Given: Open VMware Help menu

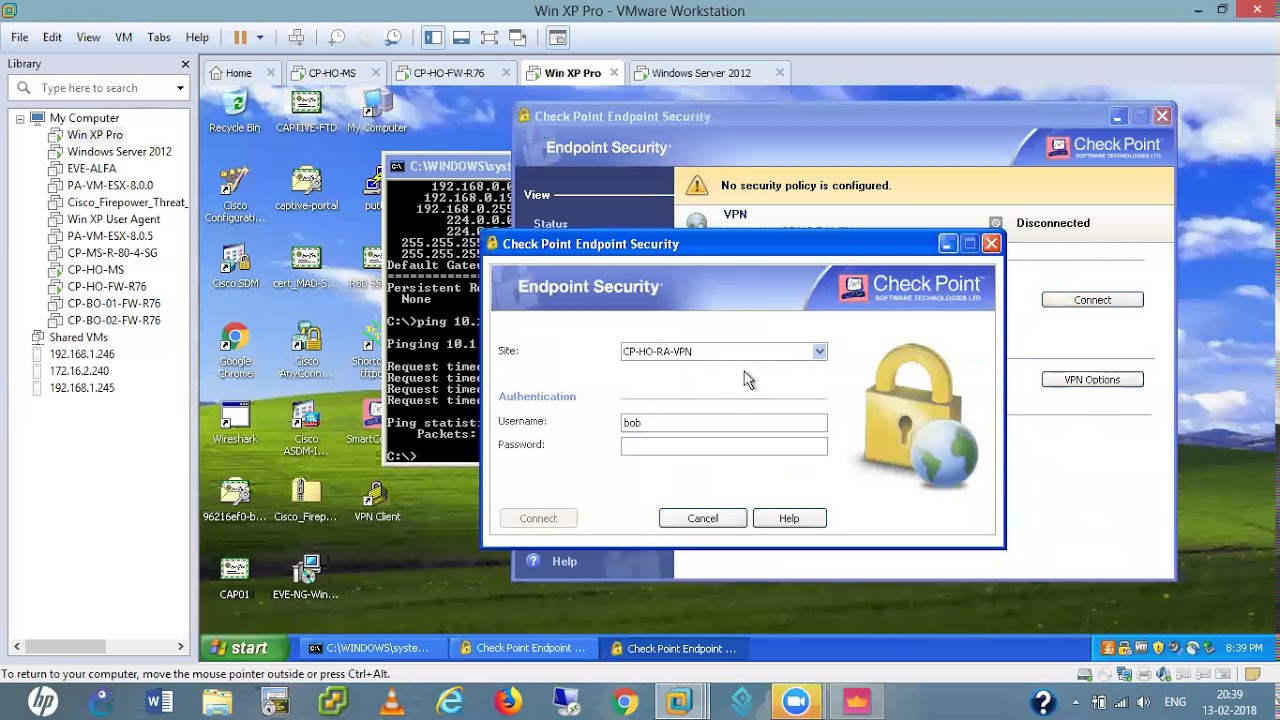Looking at the screenshot, I should click(197, 38).
